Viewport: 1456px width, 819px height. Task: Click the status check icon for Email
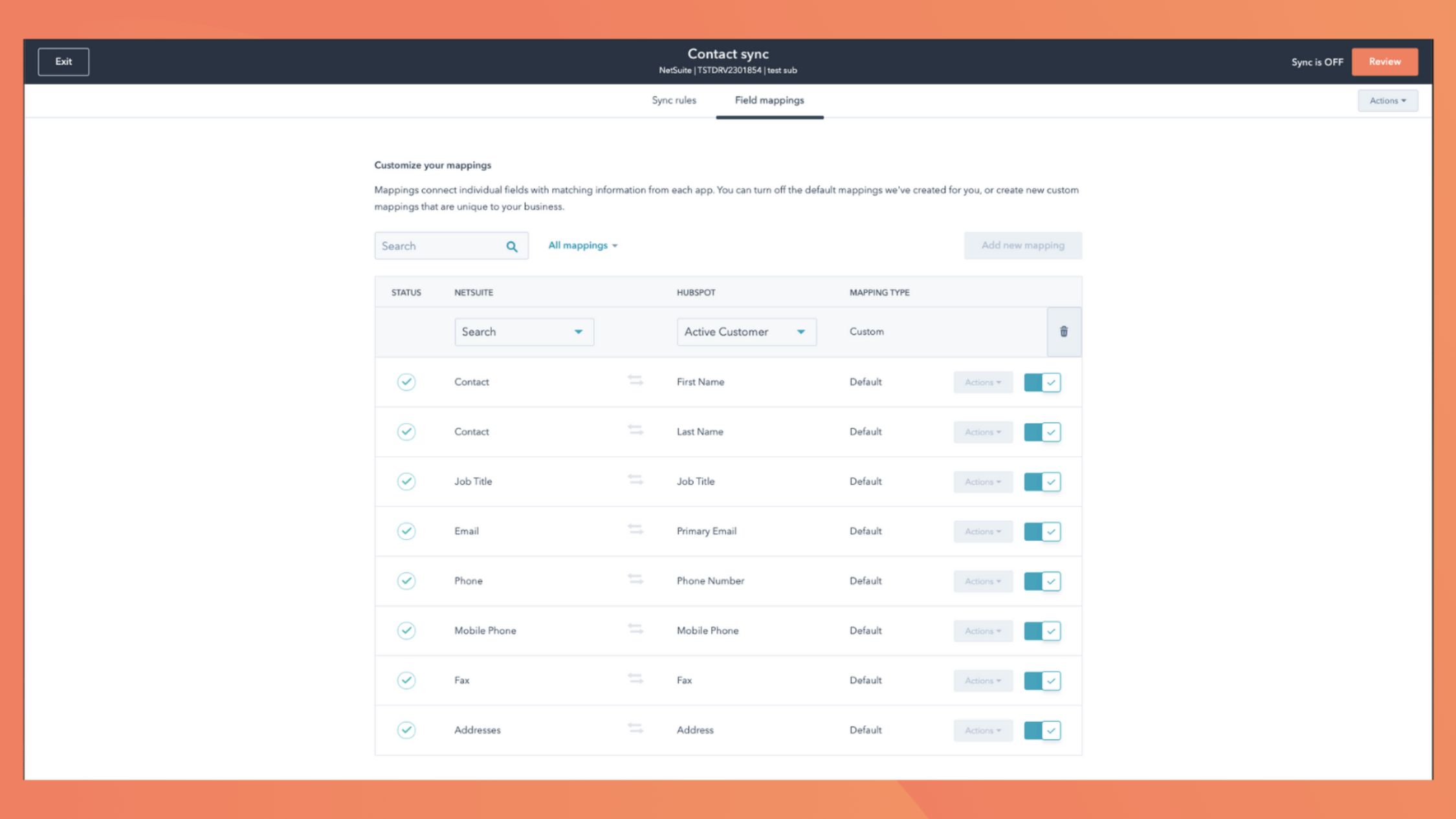[x=406, y=531]
